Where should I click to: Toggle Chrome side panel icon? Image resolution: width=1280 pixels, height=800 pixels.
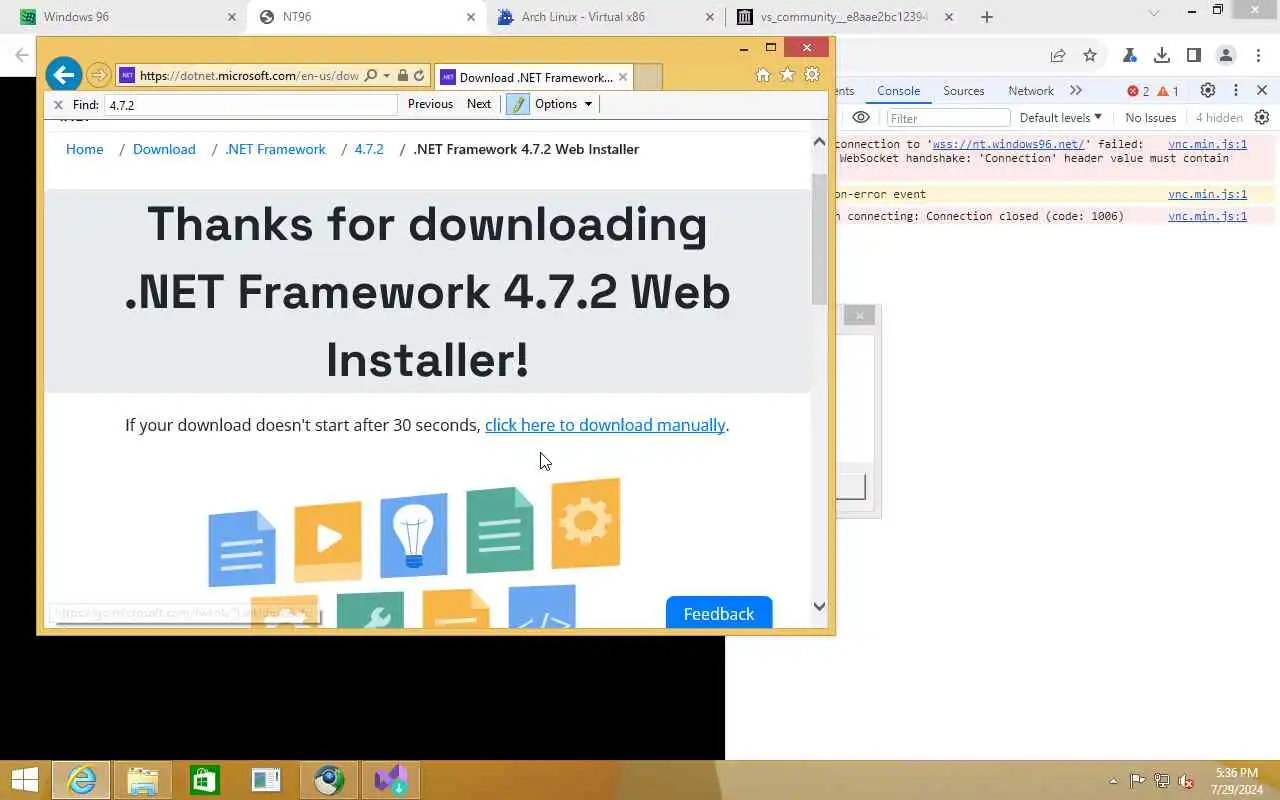[x=1194, y=55]
